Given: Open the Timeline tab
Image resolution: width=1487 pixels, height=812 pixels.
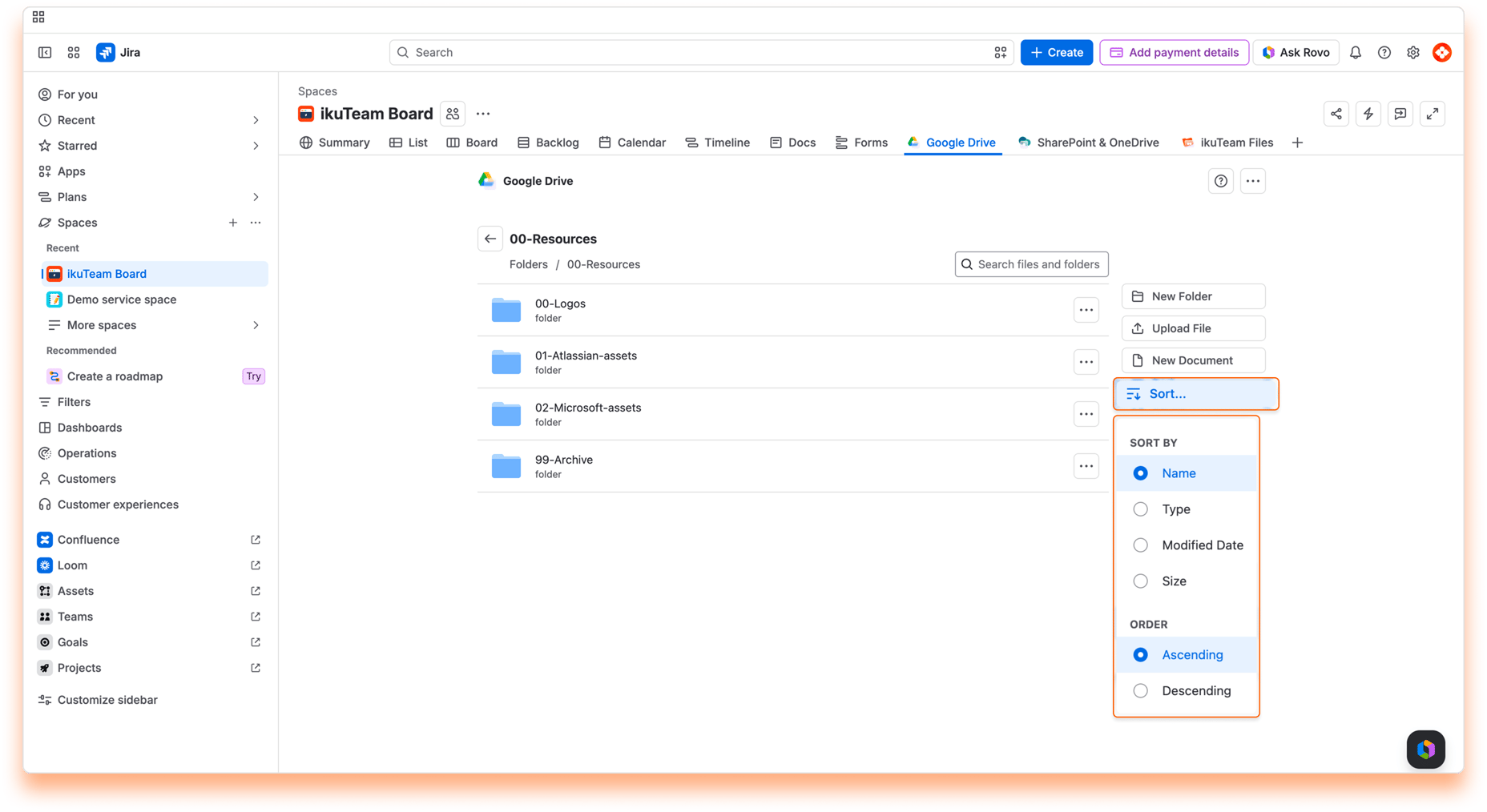Looking at the screenshot, I should [x=718, y=143].
